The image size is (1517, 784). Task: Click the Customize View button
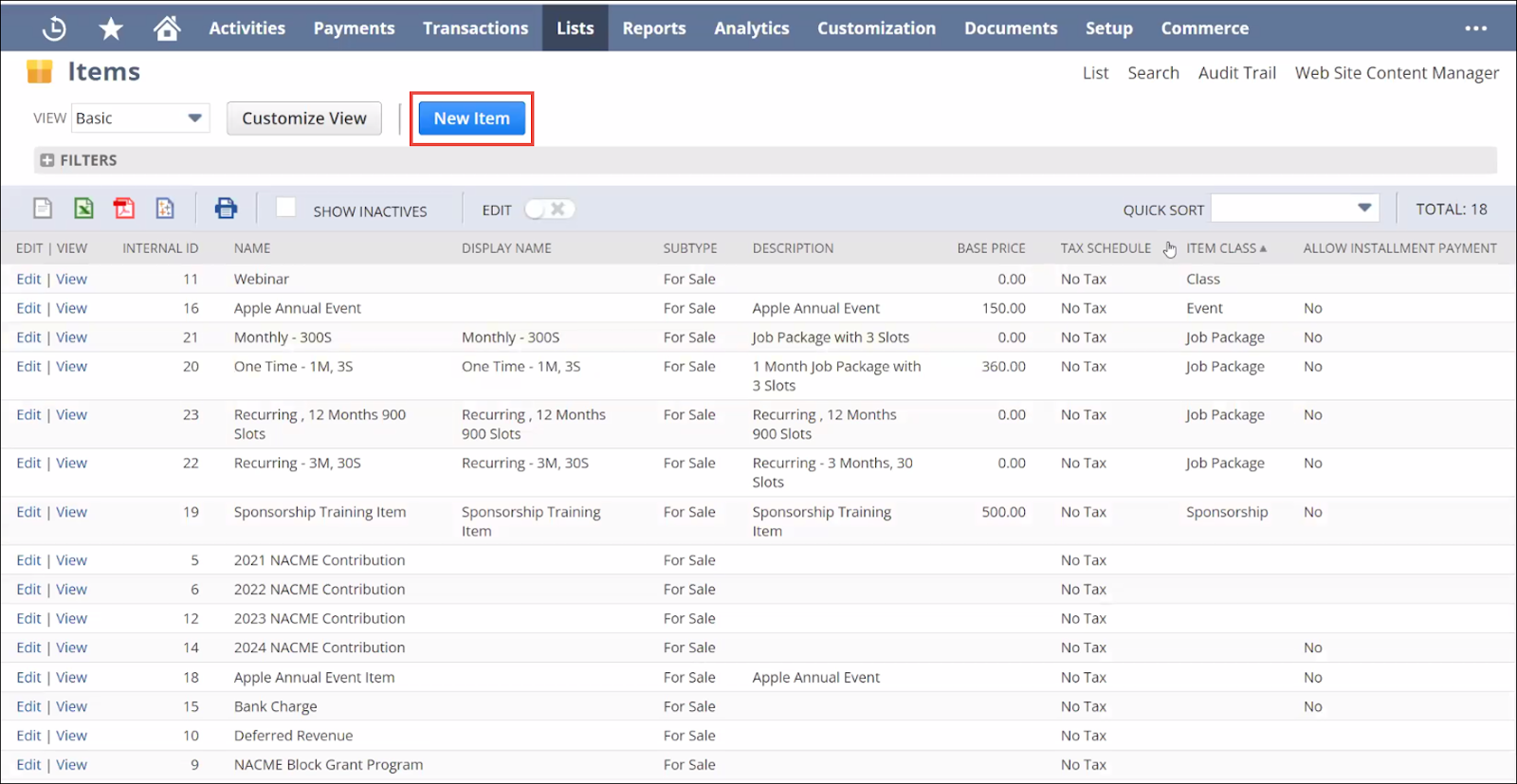point(303,119)
